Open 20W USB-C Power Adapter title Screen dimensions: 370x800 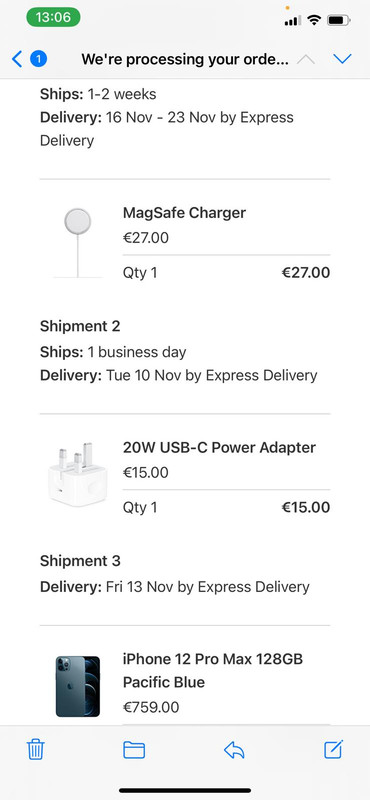[x=219, y=447]
